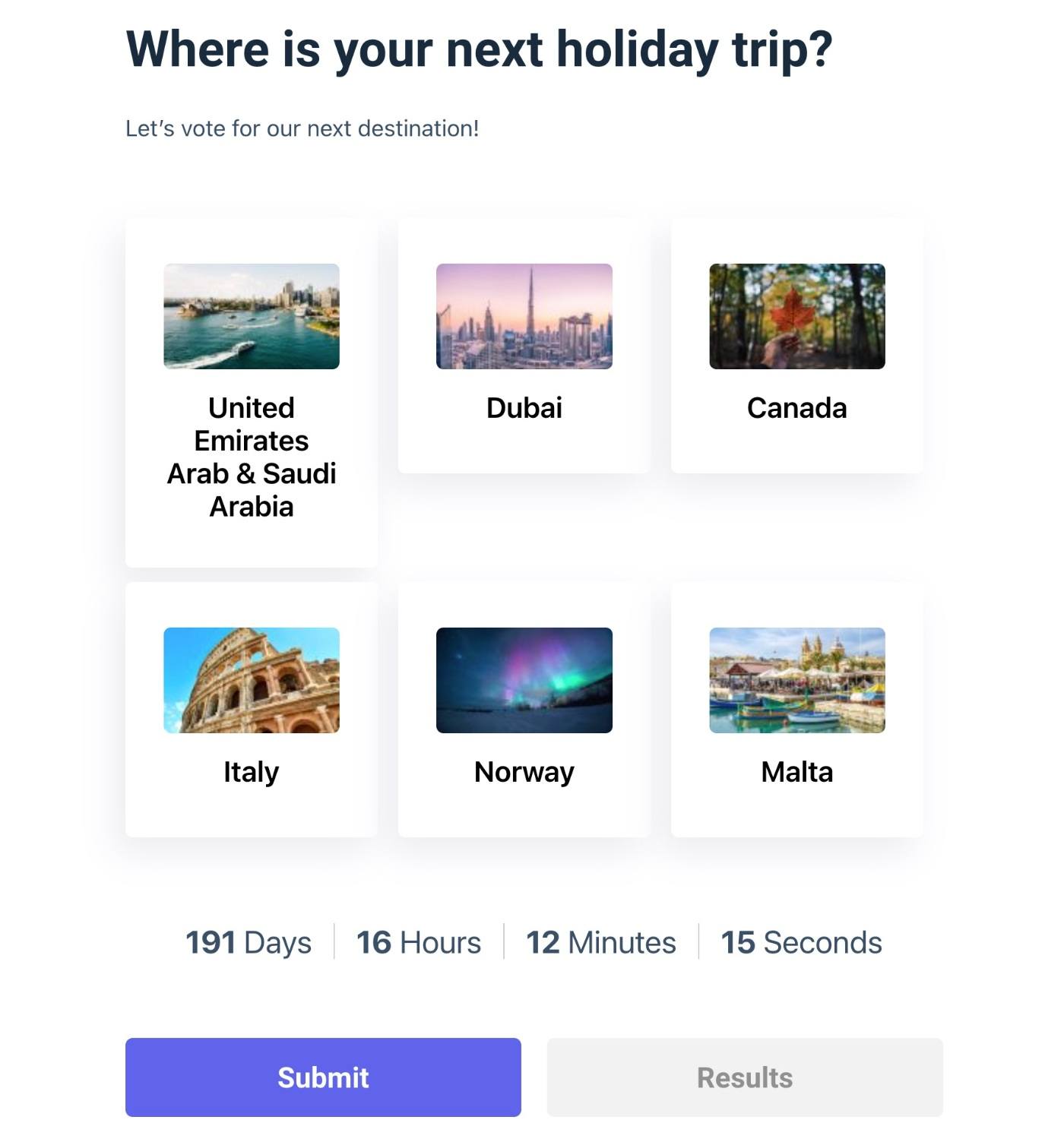
Task: Click the 15 Seconds countdown counter
Action: click(802, 942)
